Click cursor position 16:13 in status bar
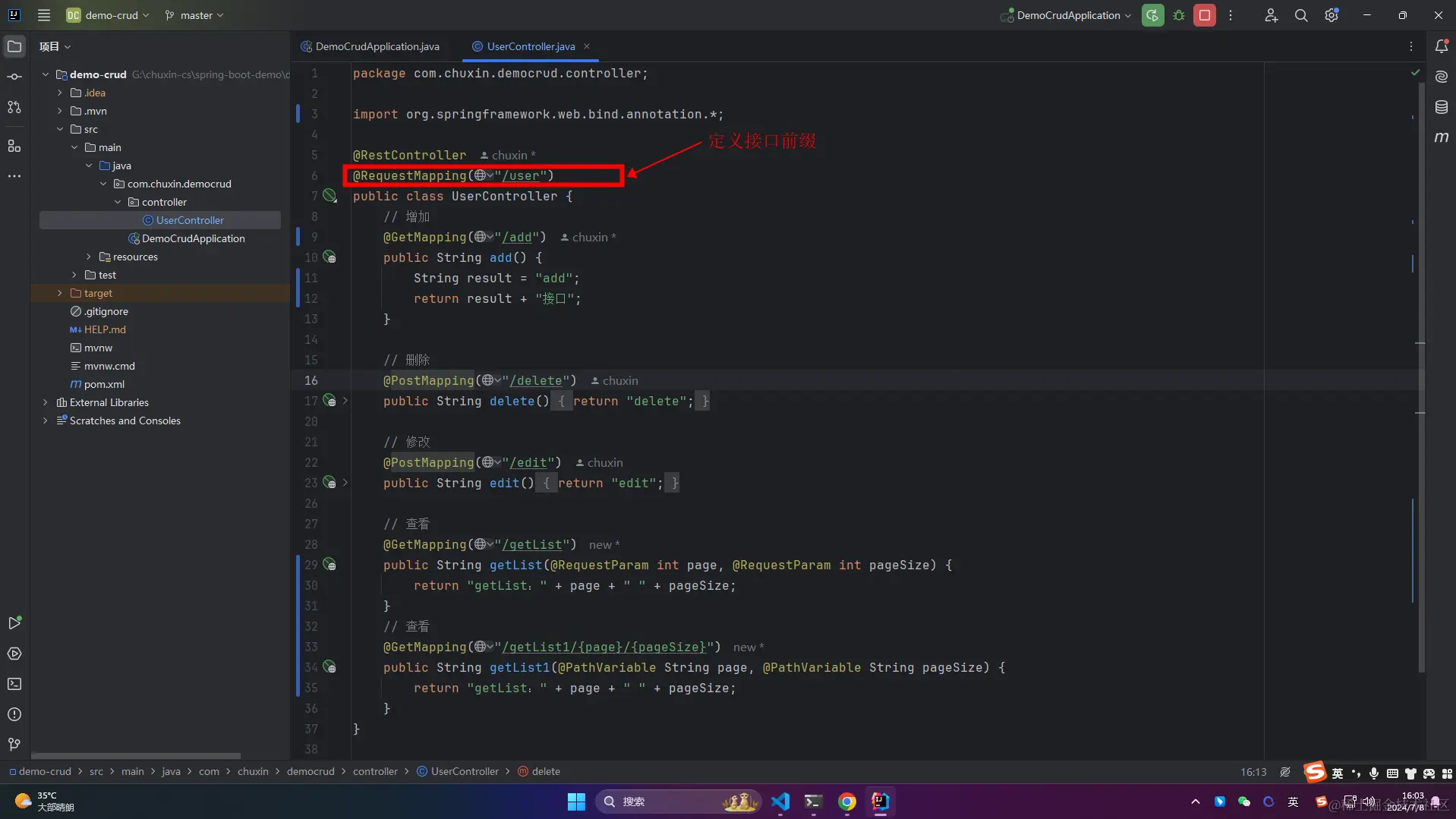Screen dimensions: 1456x819 (1253, 772)
